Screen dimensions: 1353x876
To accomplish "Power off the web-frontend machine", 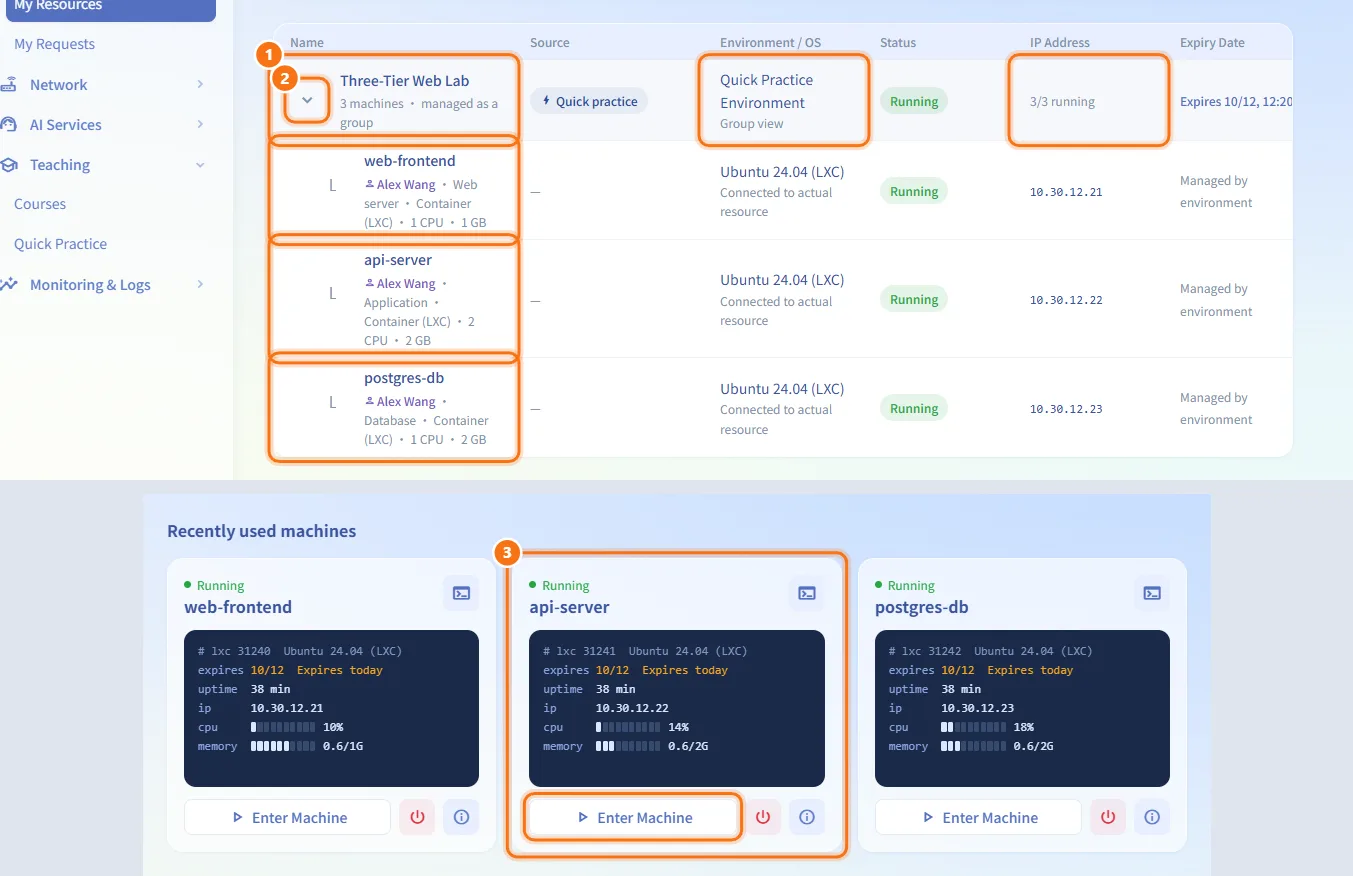I will point(417,817).
